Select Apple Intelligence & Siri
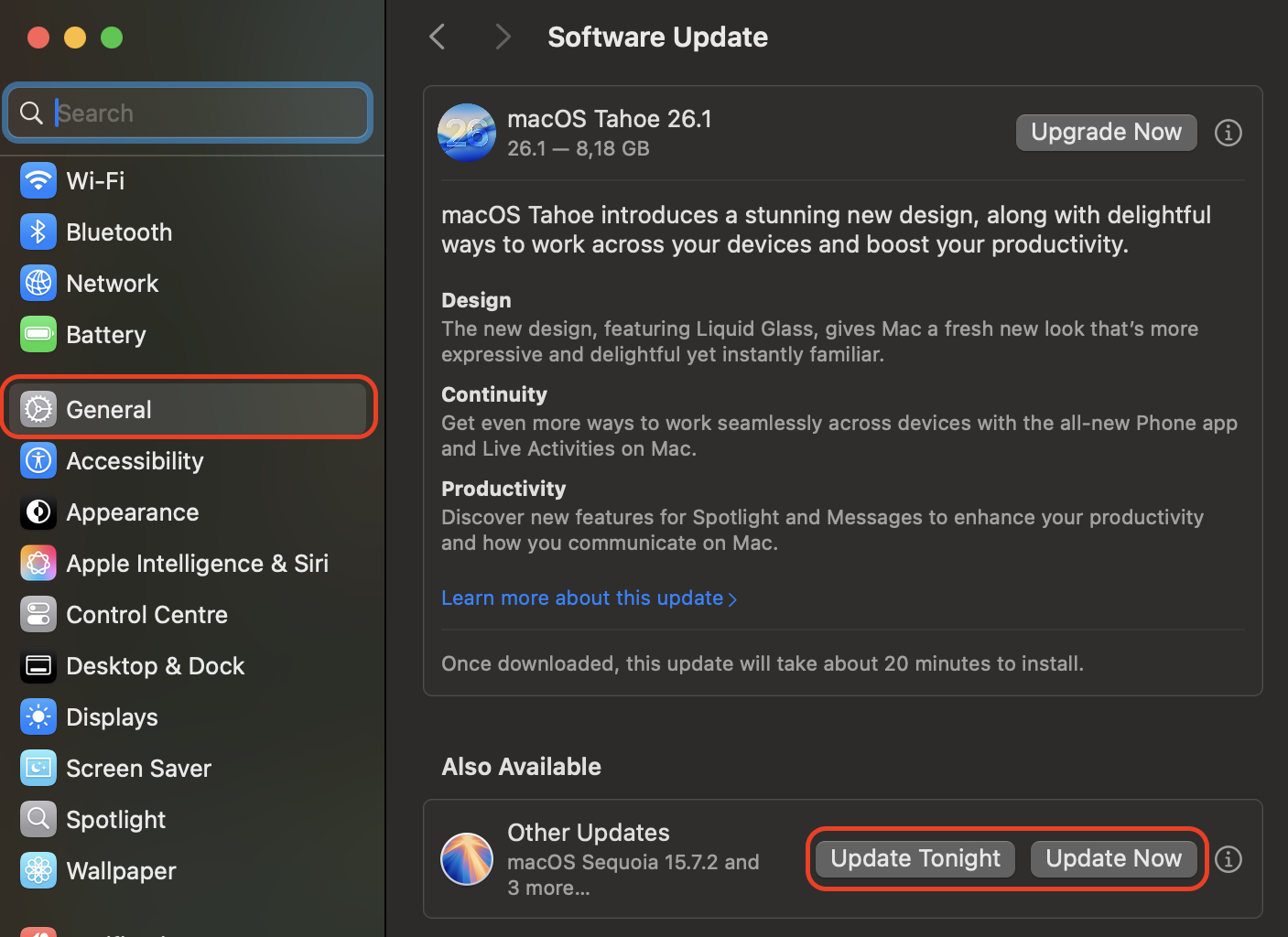Viewport: 1288px width, 937px height. click(197, 563)
